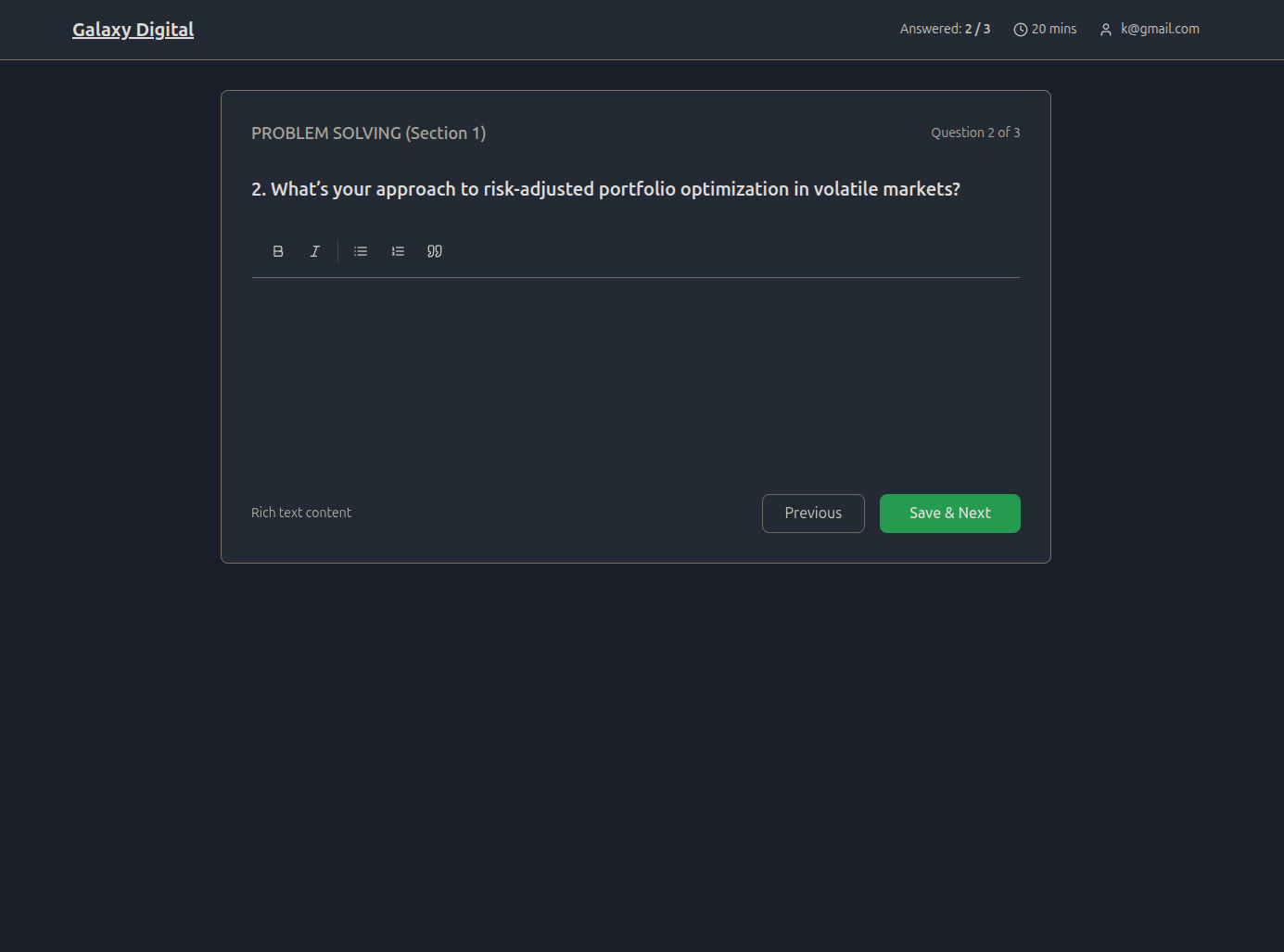Insert a blockquote

pyautogui.click(x=435, y=251)
